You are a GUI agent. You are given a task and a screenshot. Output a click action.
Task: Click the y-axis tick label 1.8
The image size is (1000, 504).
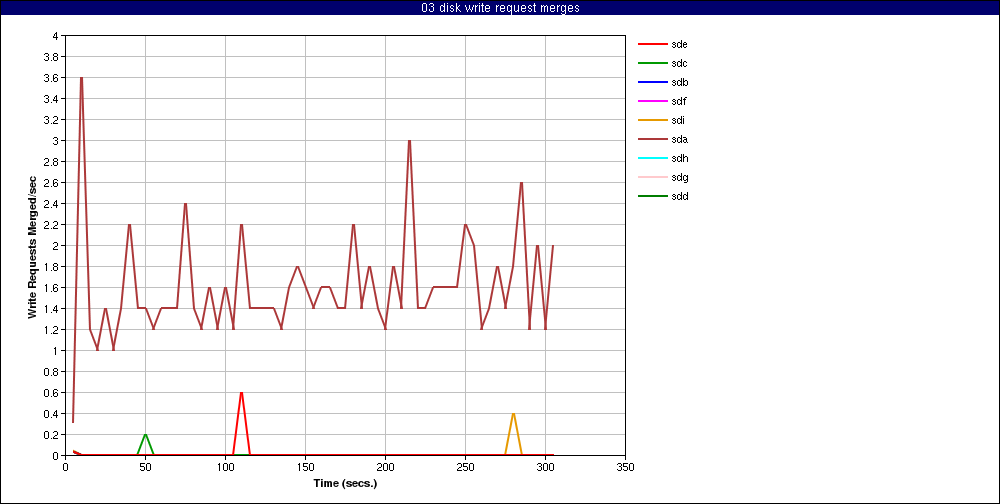(x=52, y=267)
